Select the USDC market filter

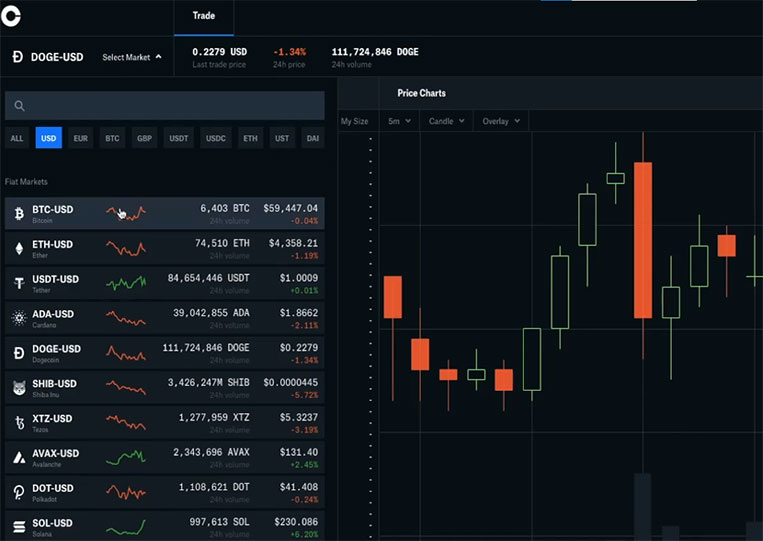tap(216, 138)
